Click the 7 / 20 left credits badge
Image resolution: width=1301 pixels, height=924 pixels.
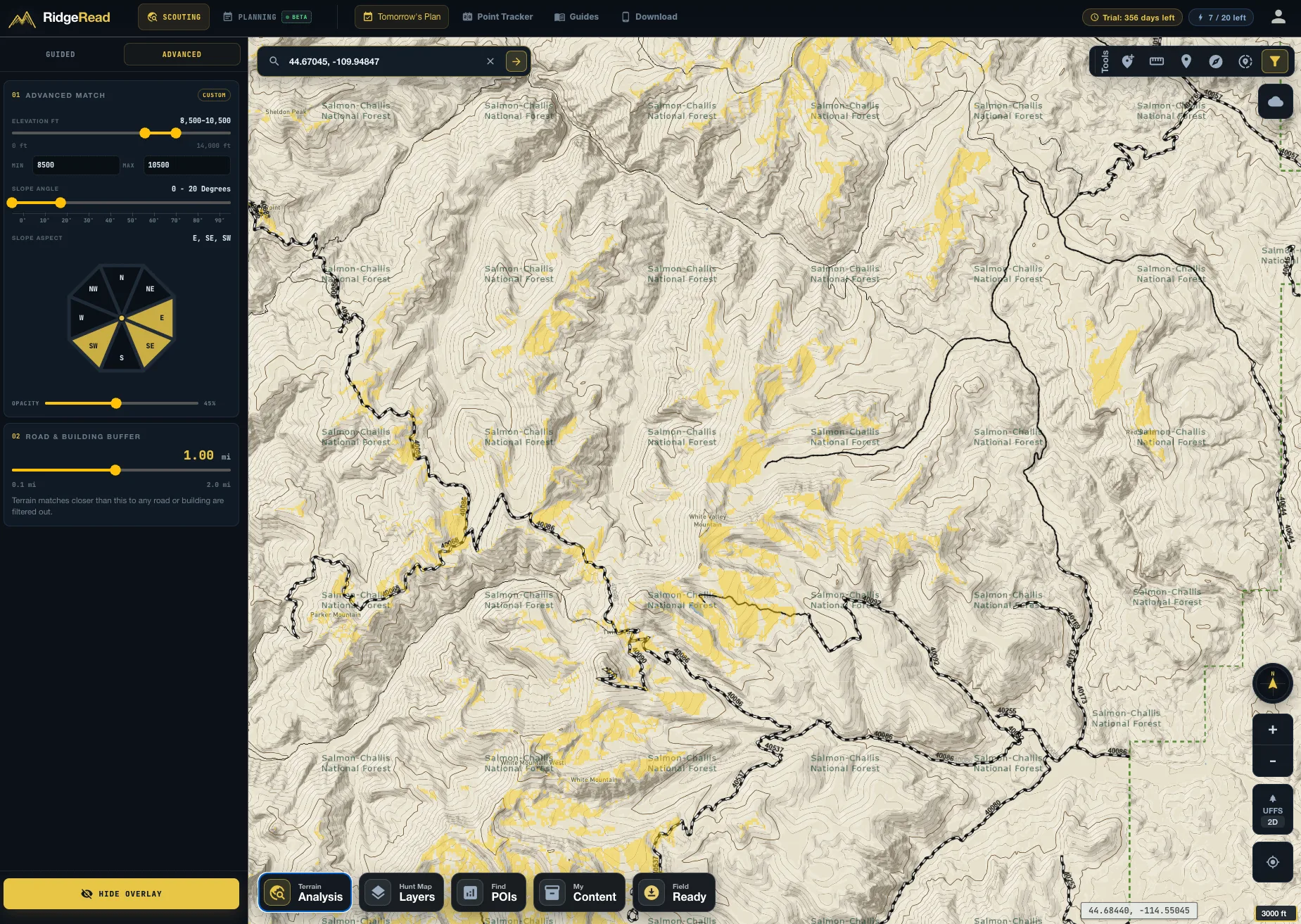pyautogui.click(x=1221, y=18)
